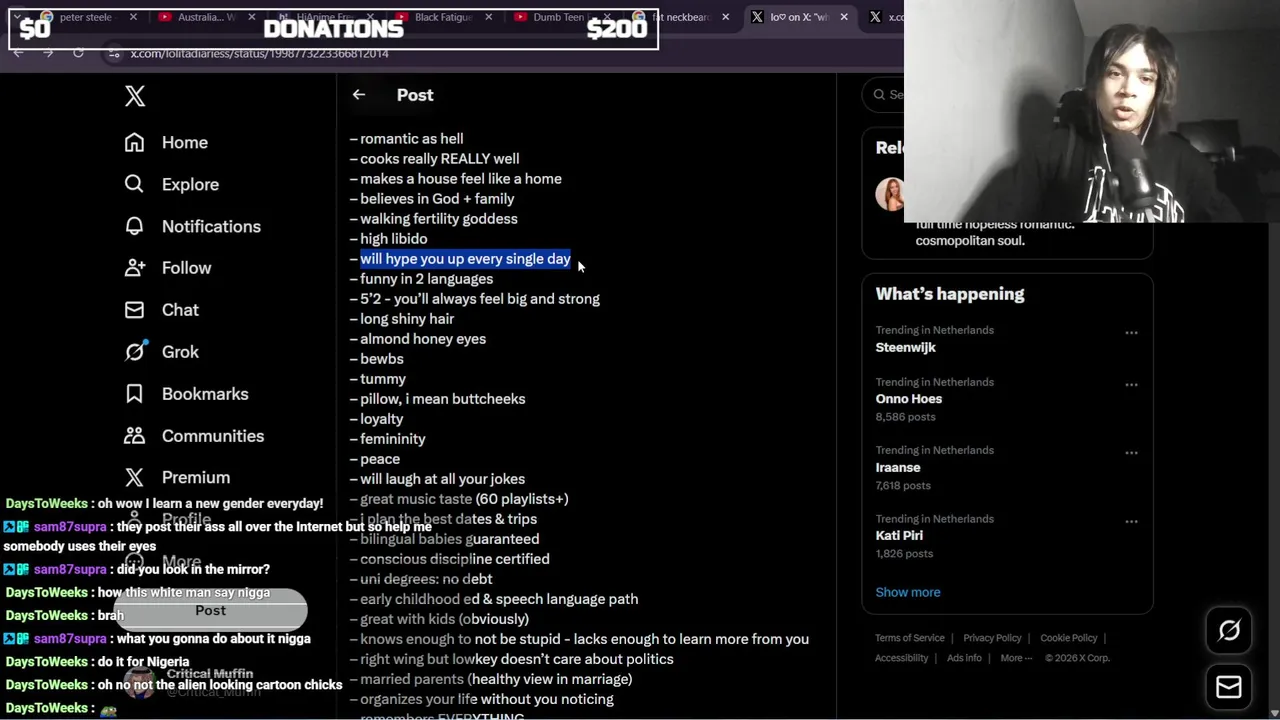Image resolution: width=1280 pixels, height=720 pixels.
Task: Click the relevant person's profile avatar
Action: [x=890, y=194]
